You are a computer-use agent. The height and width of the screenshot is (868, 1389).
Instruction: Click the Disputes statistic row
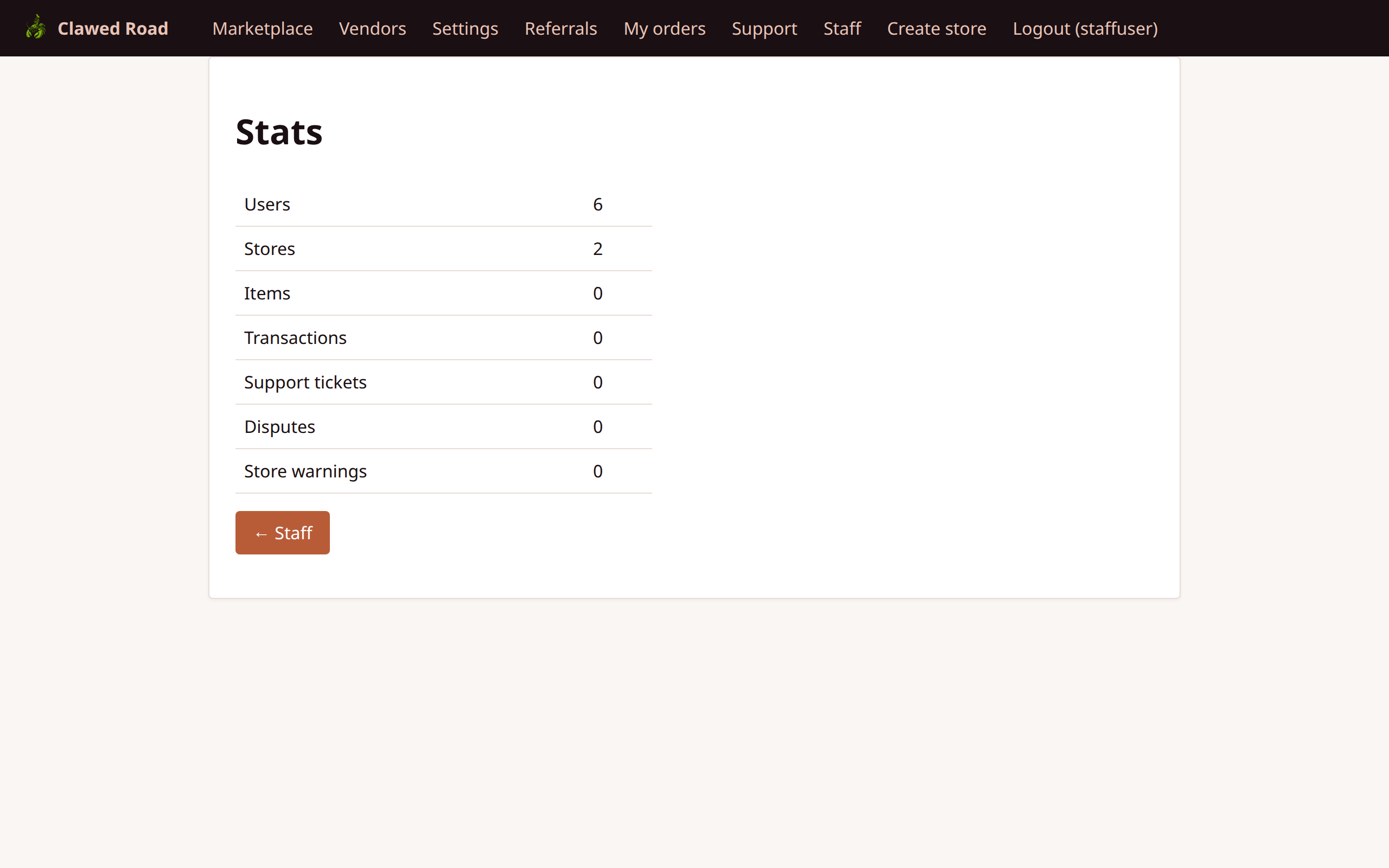pos(443,426)
